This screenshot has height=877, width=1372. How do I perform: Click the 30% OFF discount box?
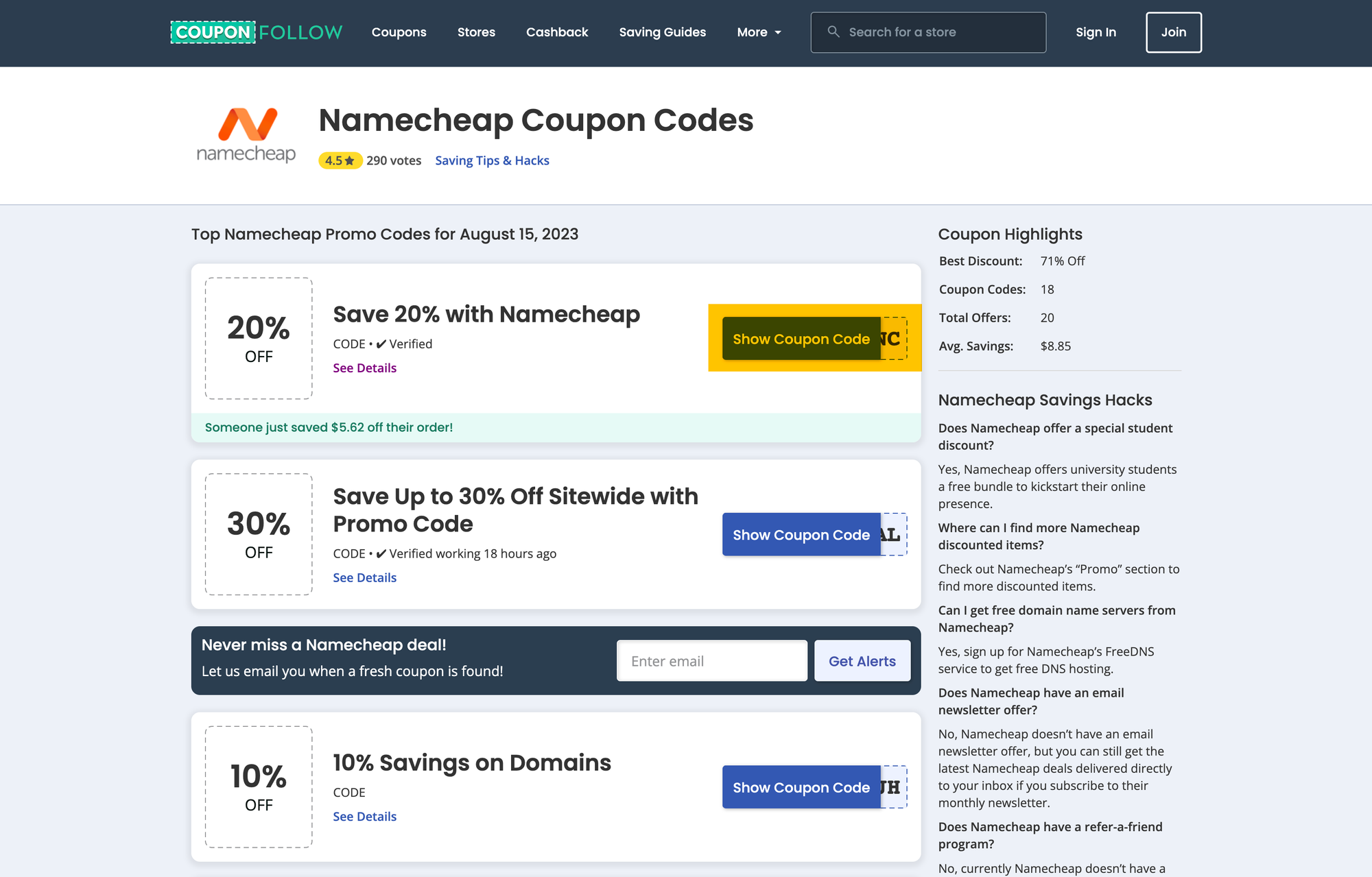(x=259, y=534)
